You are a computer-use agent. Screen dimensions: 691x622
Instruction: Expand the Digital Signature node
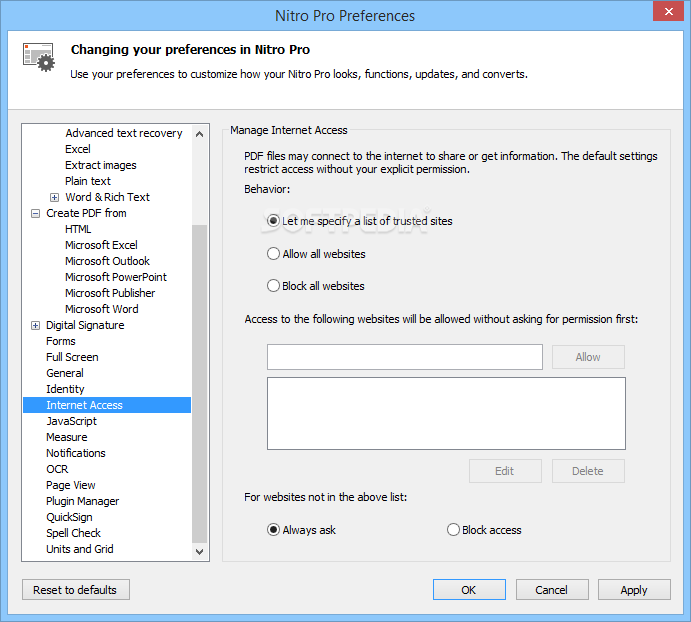coord(35,326)
